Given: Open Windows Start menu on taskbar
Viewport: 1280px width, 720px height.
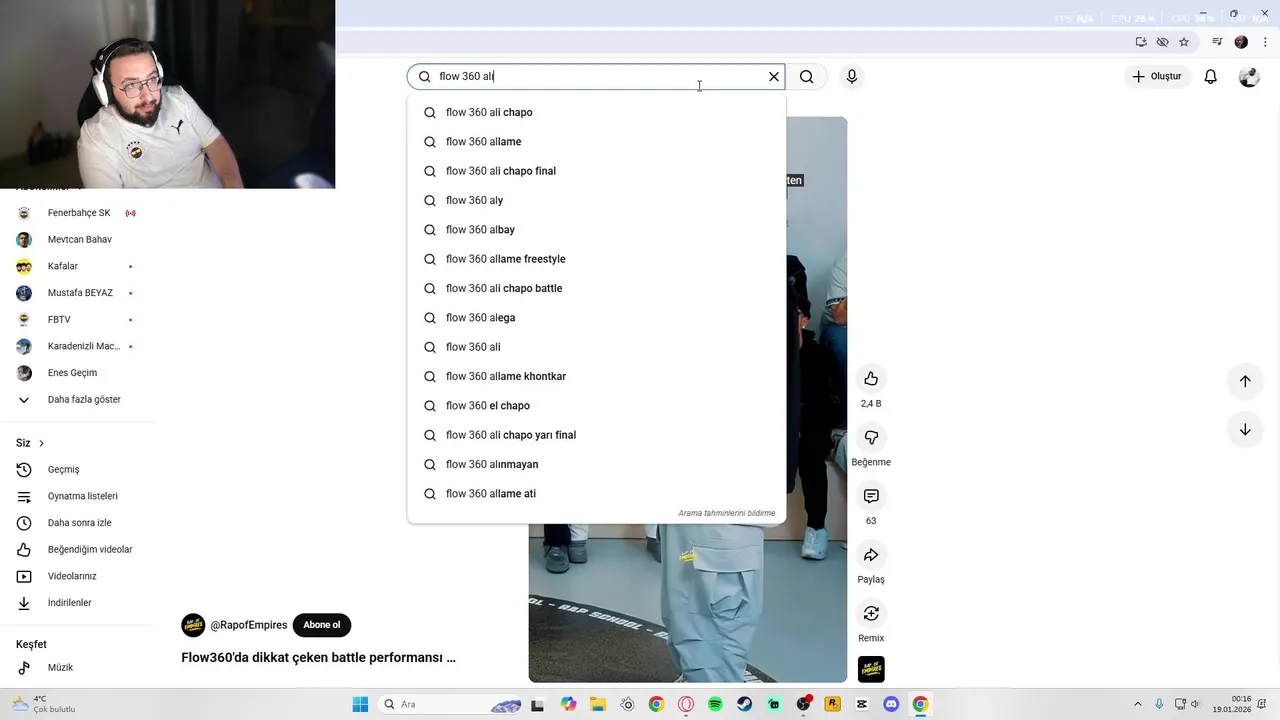Looking at the screenshot, I should point(360,704).
